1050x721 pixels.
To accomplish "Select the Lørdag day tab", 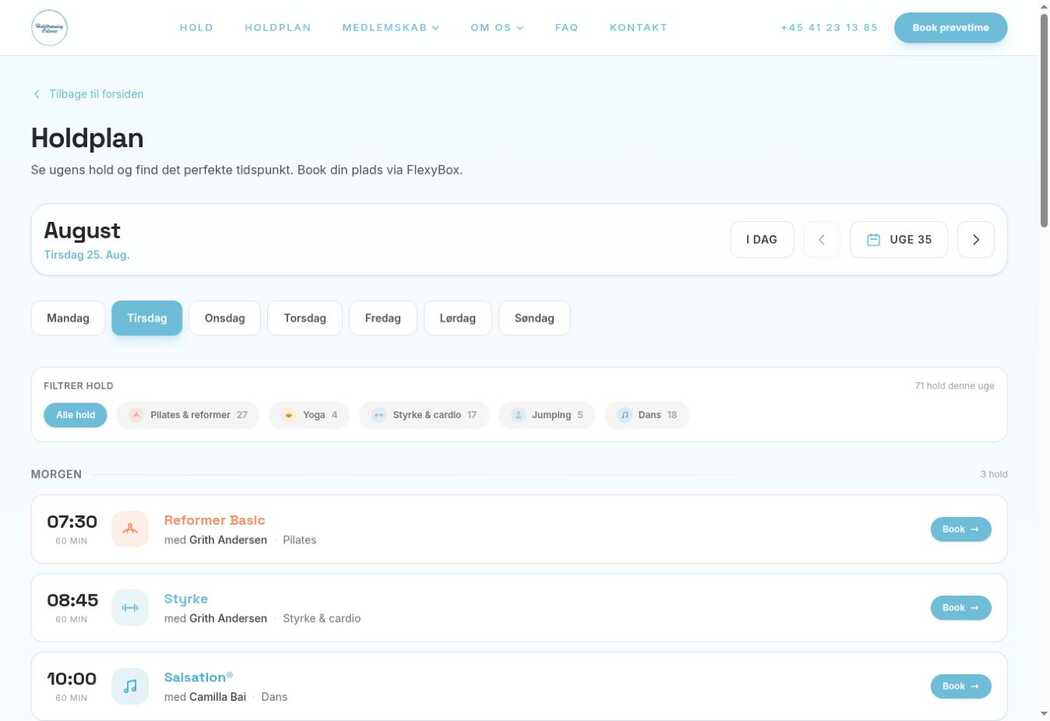I will point(458,318).
